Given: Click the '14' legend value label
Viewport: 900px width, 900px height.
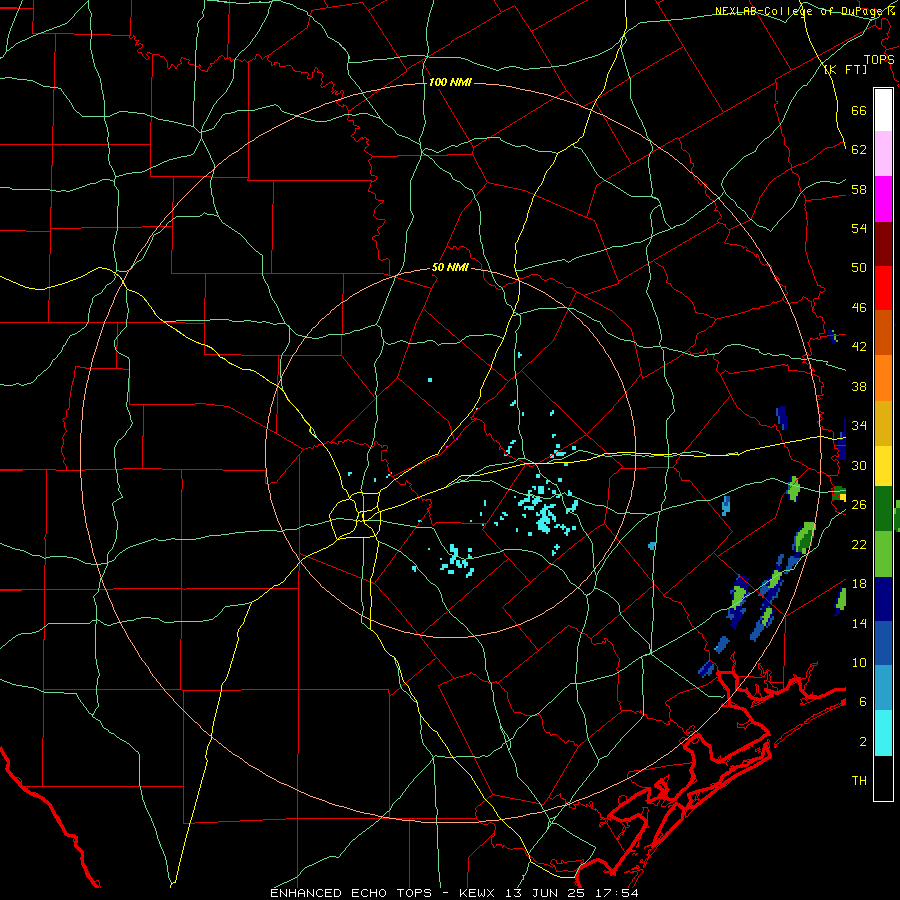Looking at the screenshot, I should tap(859, 623).
